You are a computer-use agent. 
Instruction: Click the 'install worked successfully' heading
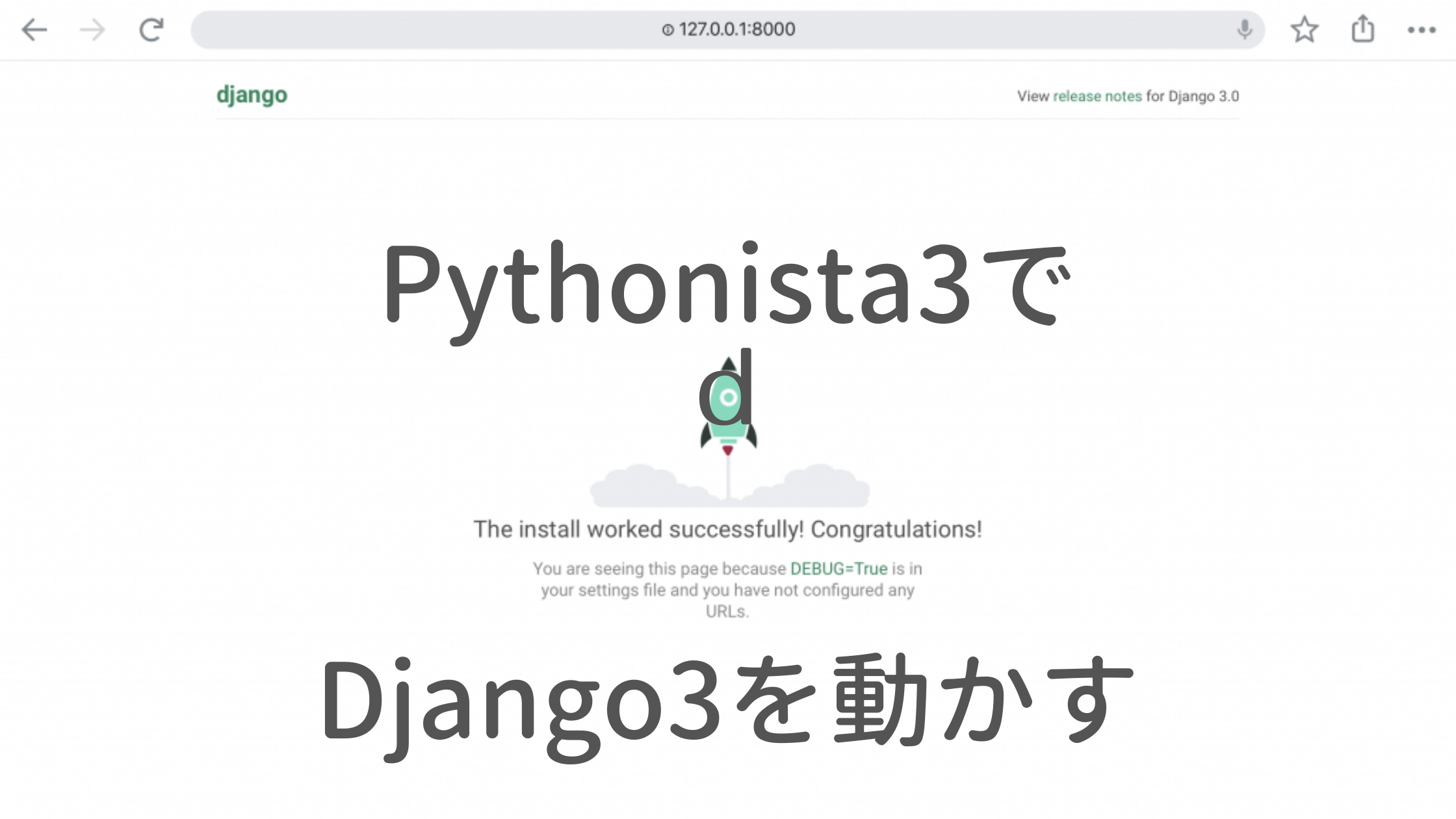tap(727, 530)
